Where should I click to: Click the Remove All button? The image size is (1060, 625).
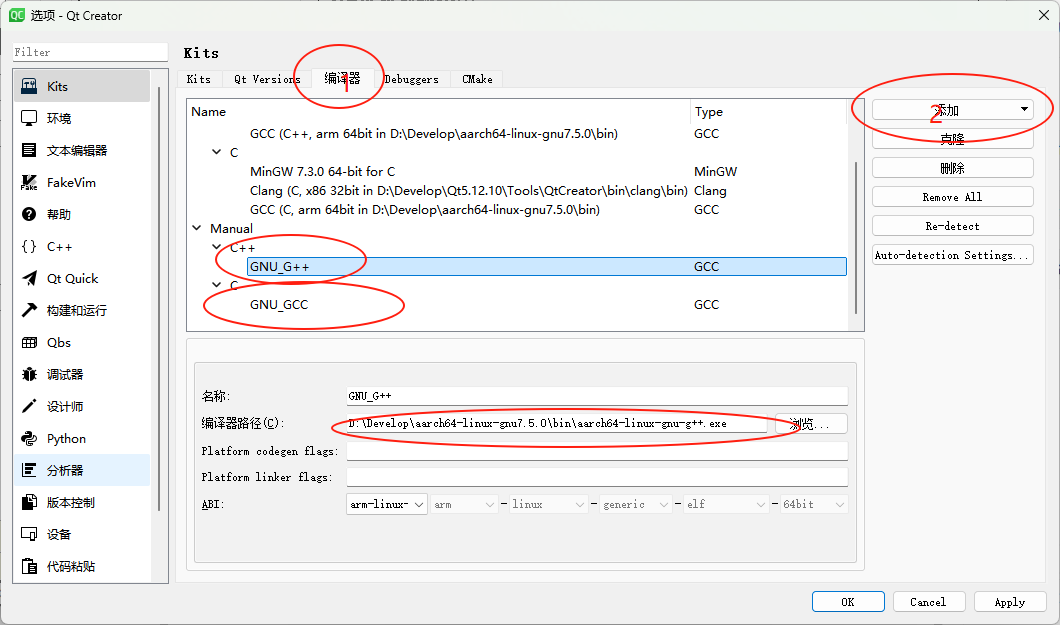953,197
